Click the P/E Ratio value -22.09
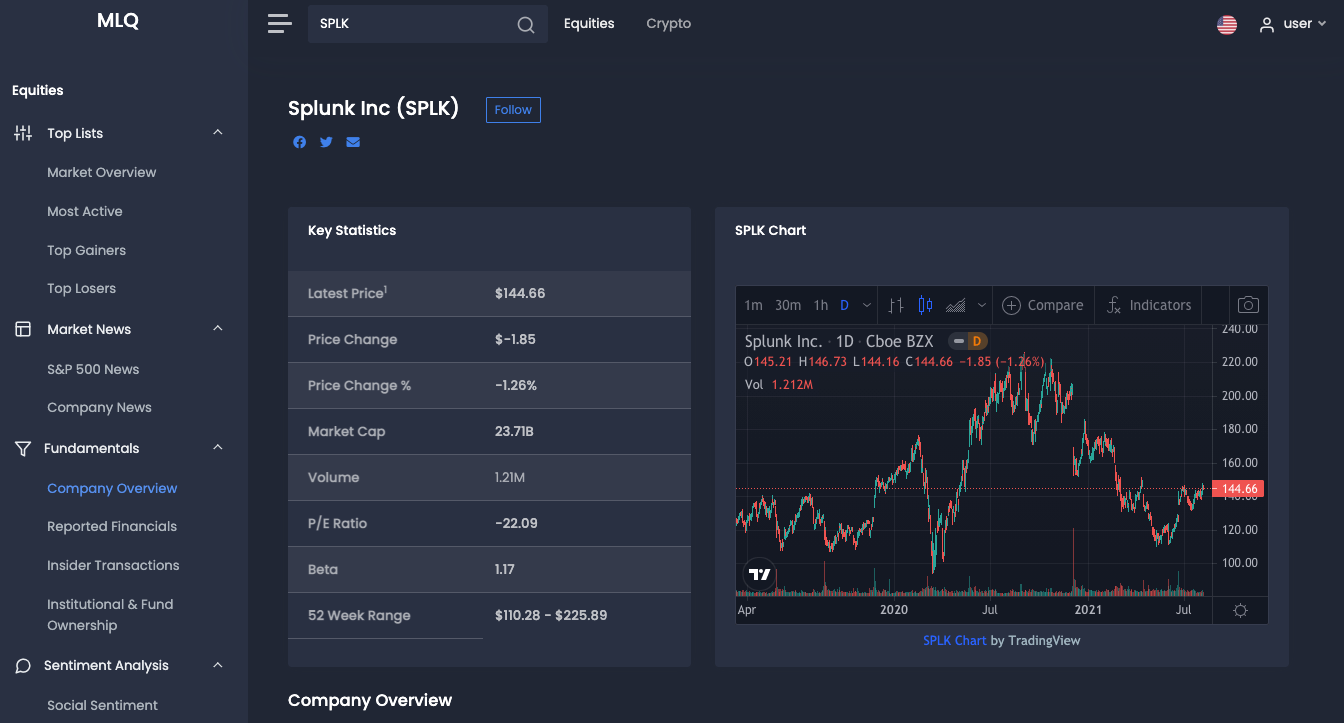The width and height of the screenshot is (1344, 723). pos(516,524)
